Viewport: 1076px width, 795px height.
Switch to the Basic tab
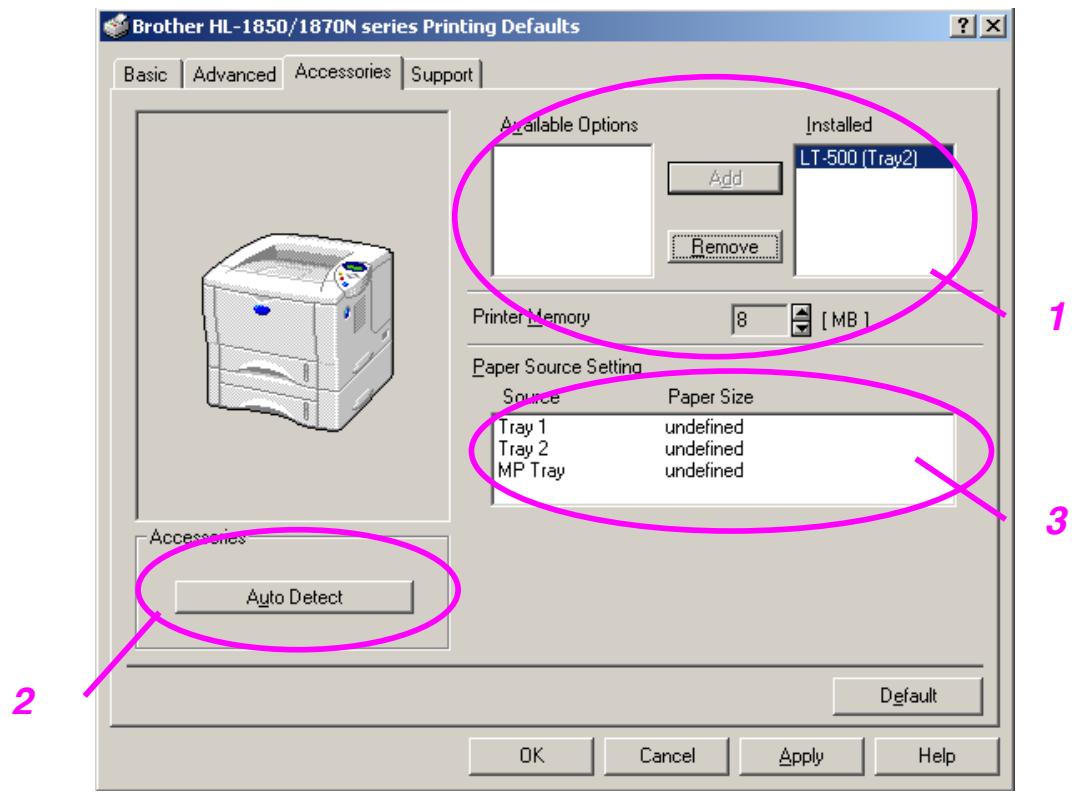click(146, 74)
